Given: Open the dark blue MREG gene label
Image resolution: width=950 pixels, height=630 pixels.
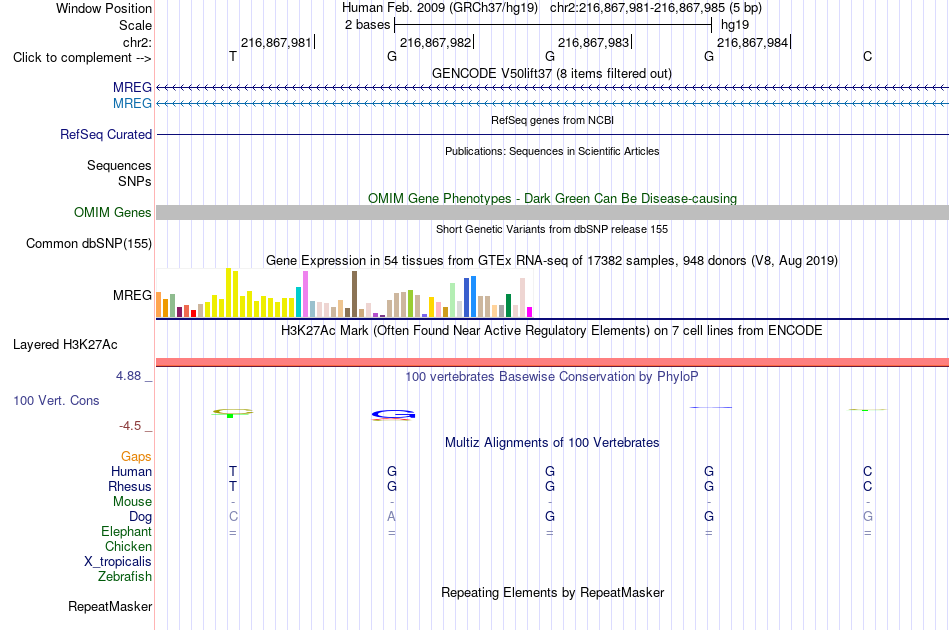Looking at the screenshot, I should [x=132, y=88].
